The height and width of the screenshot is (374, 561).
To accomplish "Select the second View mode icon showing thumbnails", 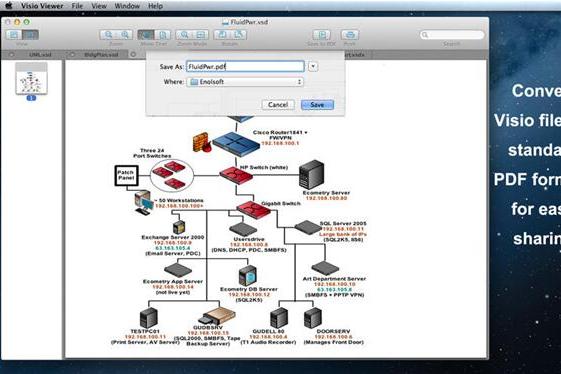I will 30,35.
